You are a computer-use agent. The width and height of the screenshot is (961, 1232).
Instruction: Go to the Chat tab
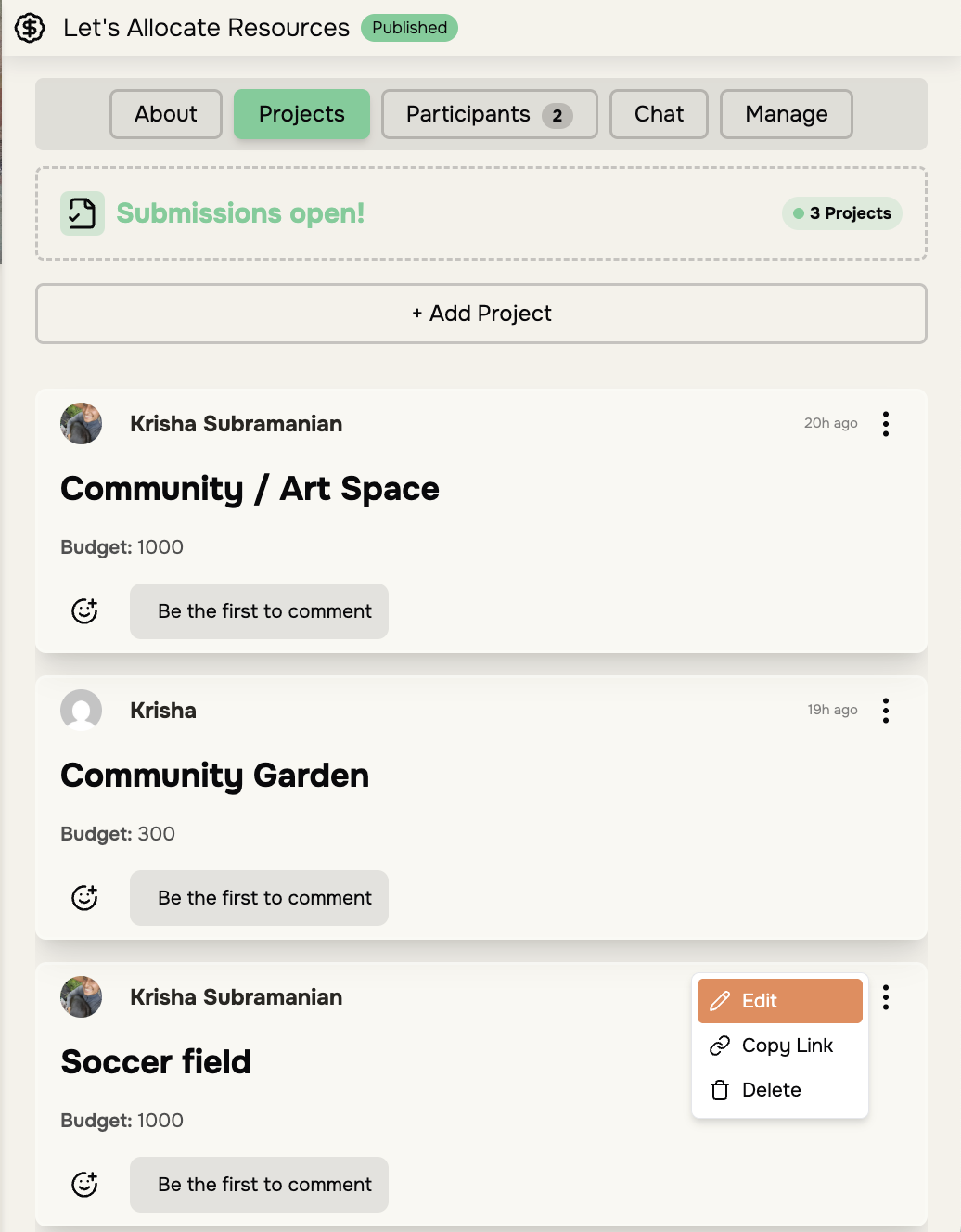point(659,114)
